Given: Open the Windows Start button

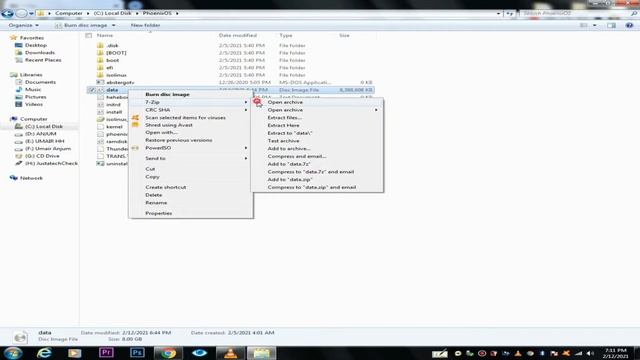Looking at the screenshot, I should coord(13,353).
